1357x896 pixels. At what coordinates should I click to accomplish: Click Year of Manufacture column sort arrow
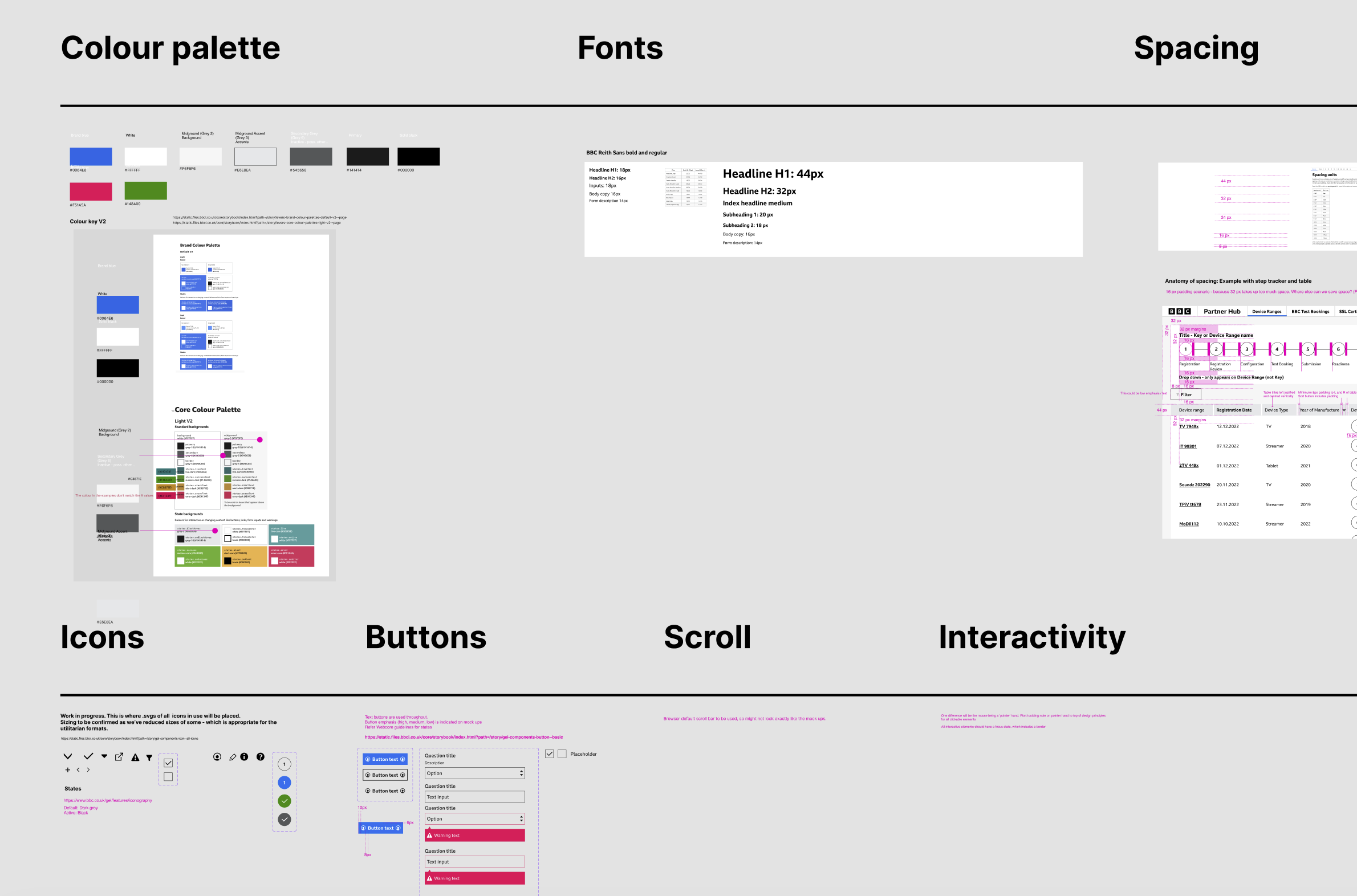point(1344,410)
